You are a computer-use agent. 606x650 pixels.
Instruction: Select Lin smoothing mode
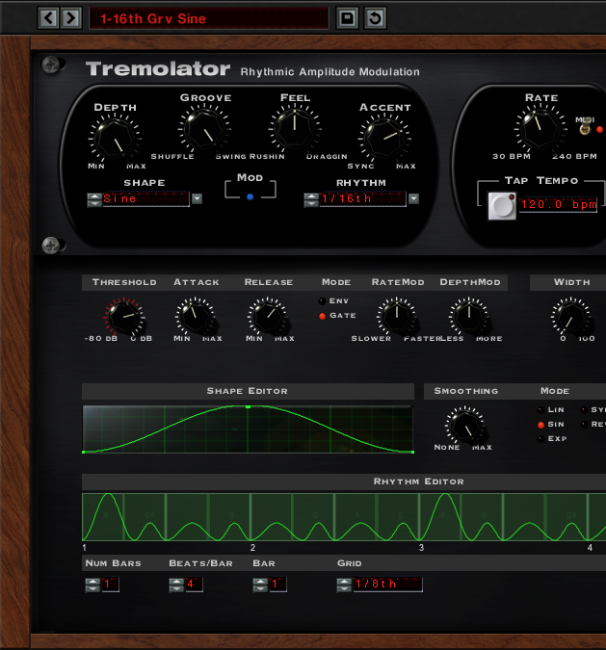click(x=541, y=409)
